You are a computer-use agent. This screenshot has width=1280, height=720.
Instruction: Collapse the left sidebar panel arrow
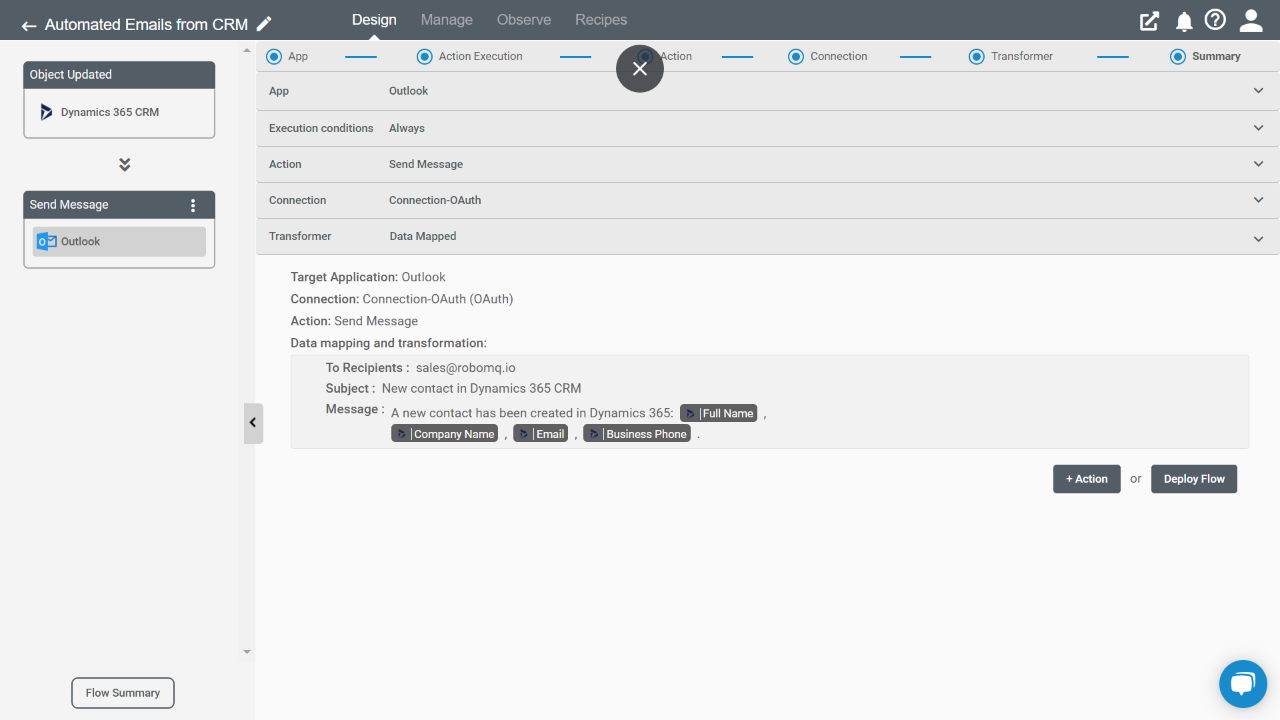point(253,423)
